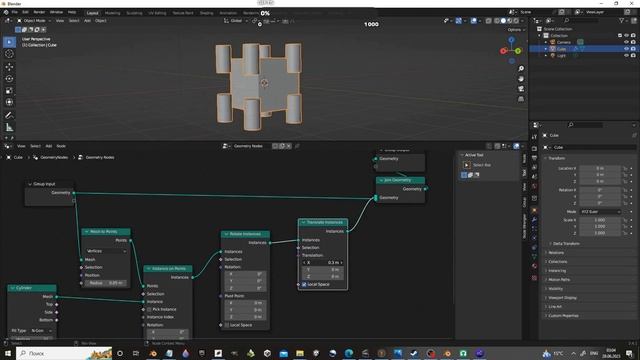This screenshot has width=640, height=360.
Task: Select the Select Box tool in viewport toolbar
Action: click(9, 42)
